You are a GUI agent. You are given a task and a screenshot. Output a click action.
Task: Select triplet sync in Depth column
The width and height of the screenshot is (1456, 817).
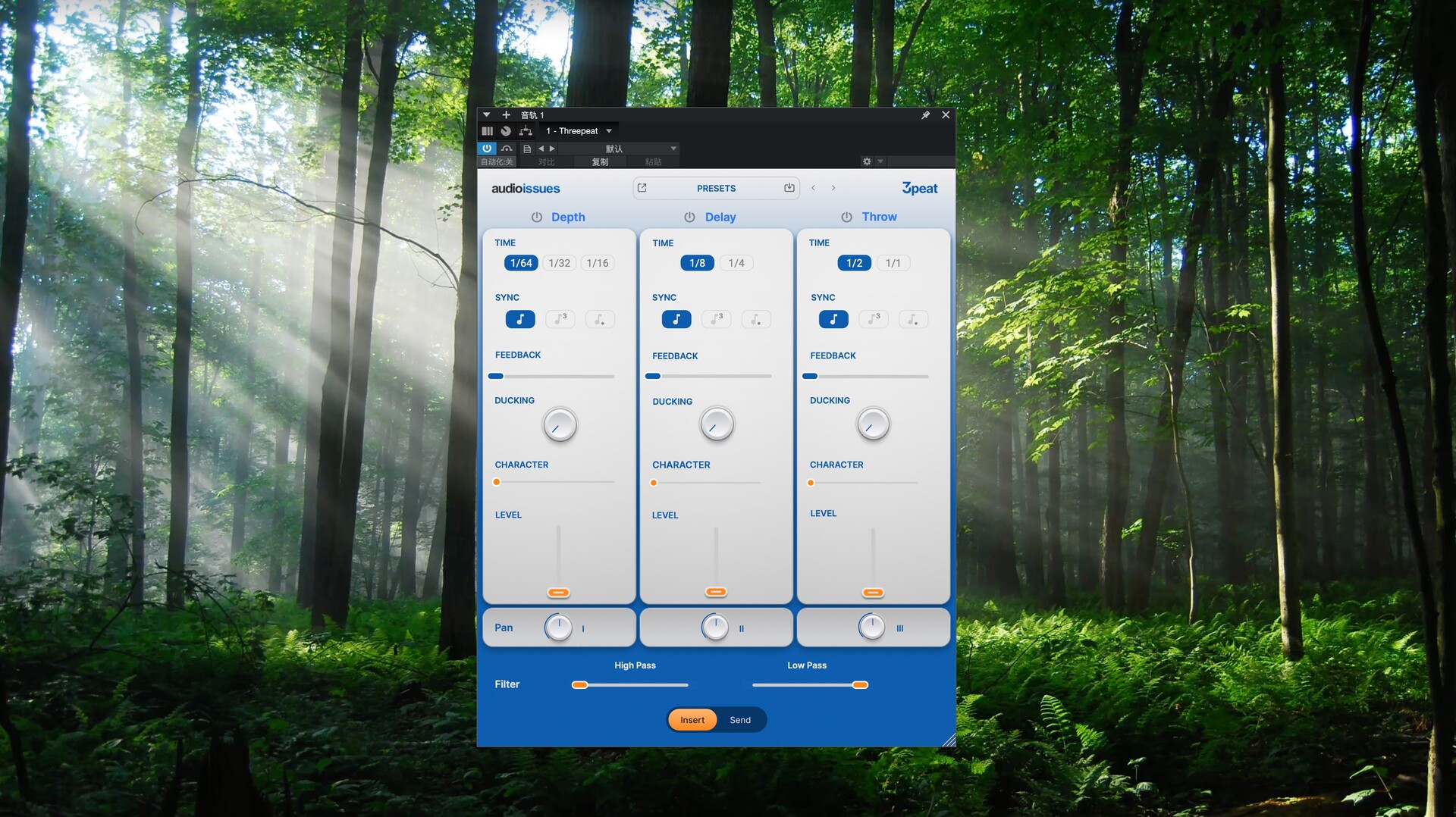point(560,319)
